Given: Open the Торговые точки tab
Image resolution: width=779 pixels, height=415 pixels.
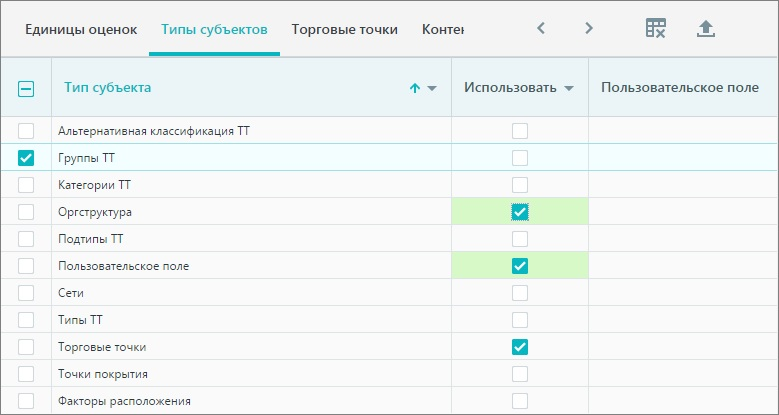Looking at the screenshot, I should (x=344, y=29).
